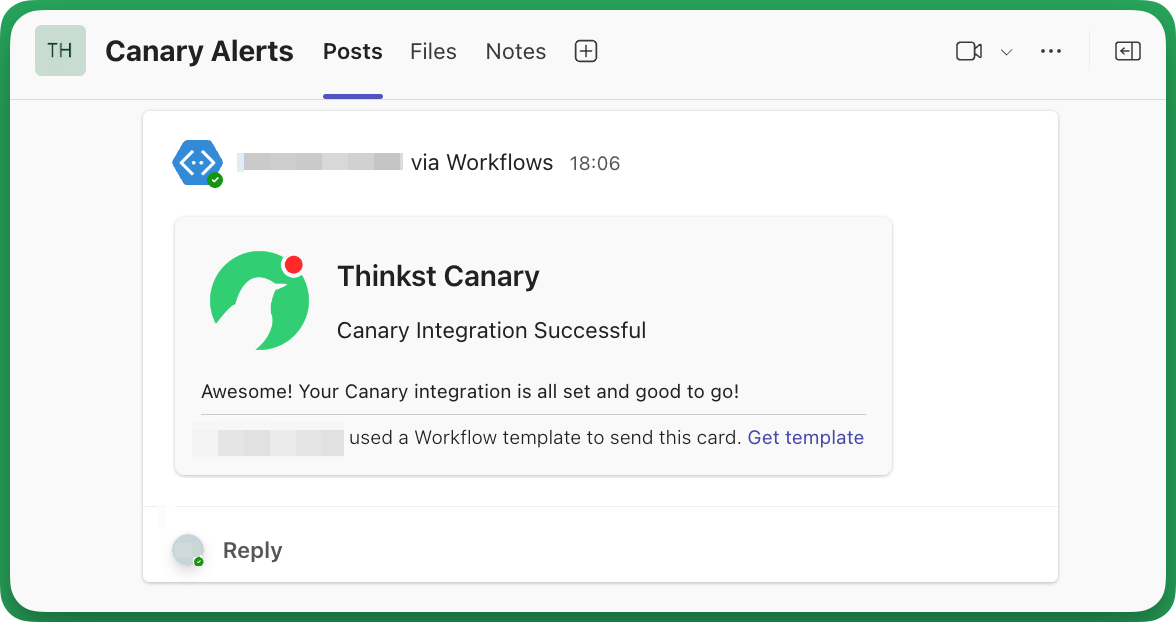Switch to the Notes tab
The width and height of the screenshot is (1176, 622).
pos(515,51)
